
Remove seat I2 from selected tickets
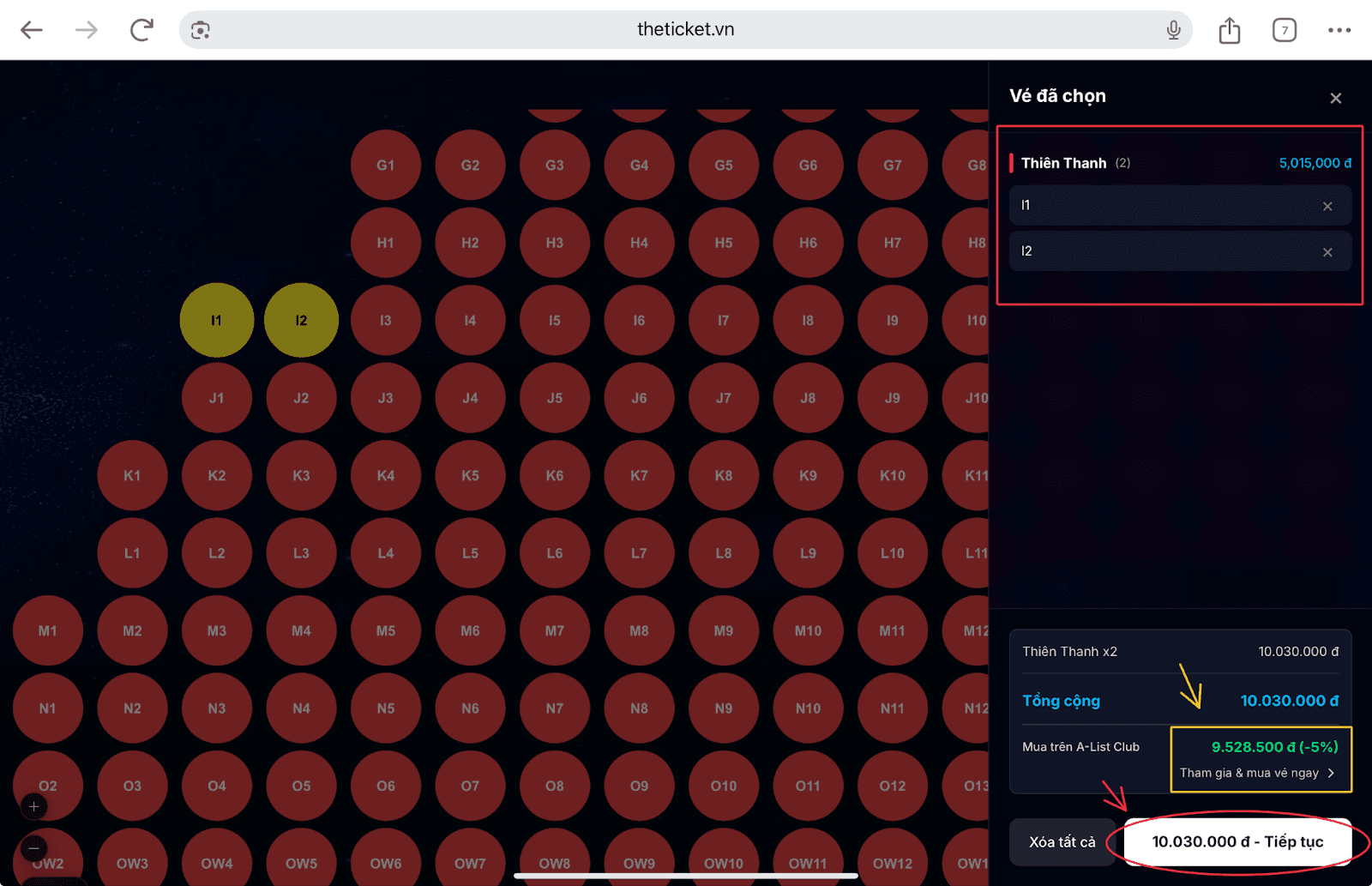(x=1327, y=252)
